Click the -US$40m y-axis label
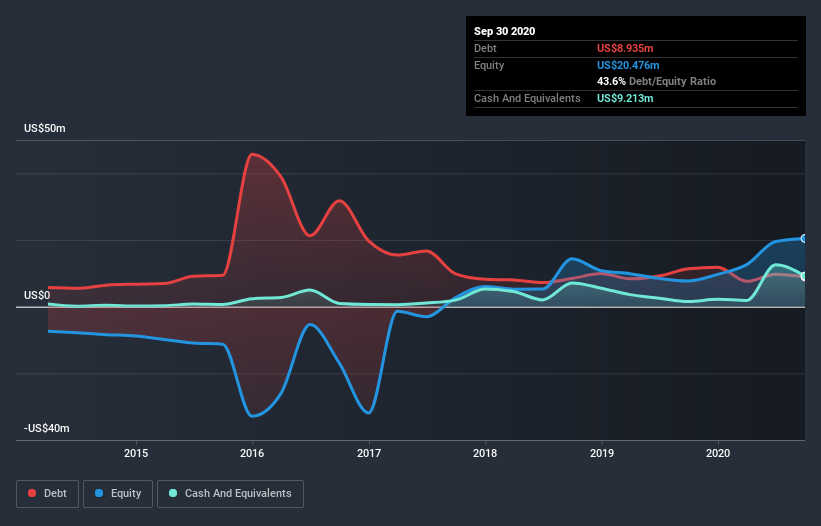This screenshot has width=821, height=526. [47, 428]
